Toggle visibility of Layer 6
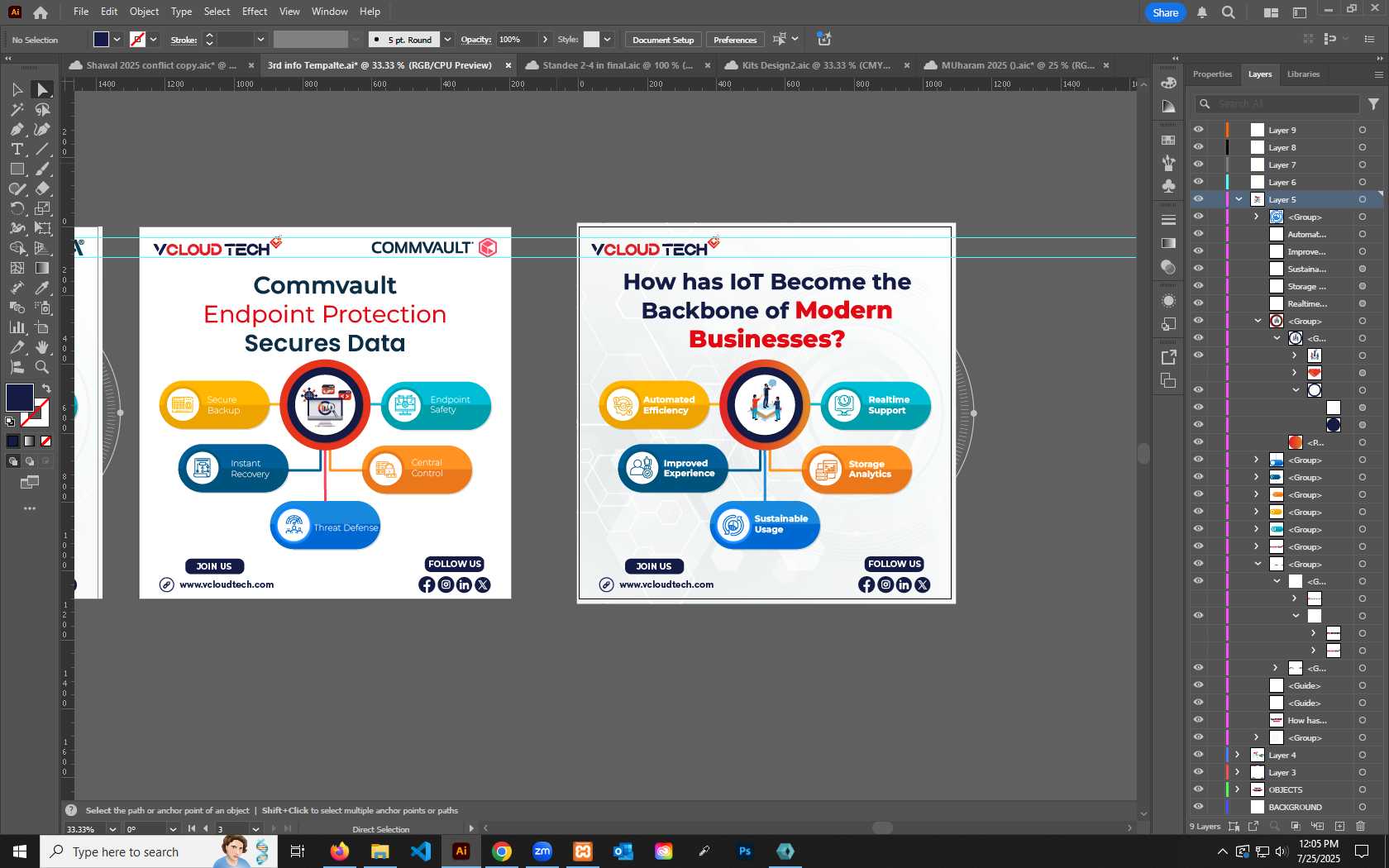This screenshot has height=868, width=1389. 1198,182
